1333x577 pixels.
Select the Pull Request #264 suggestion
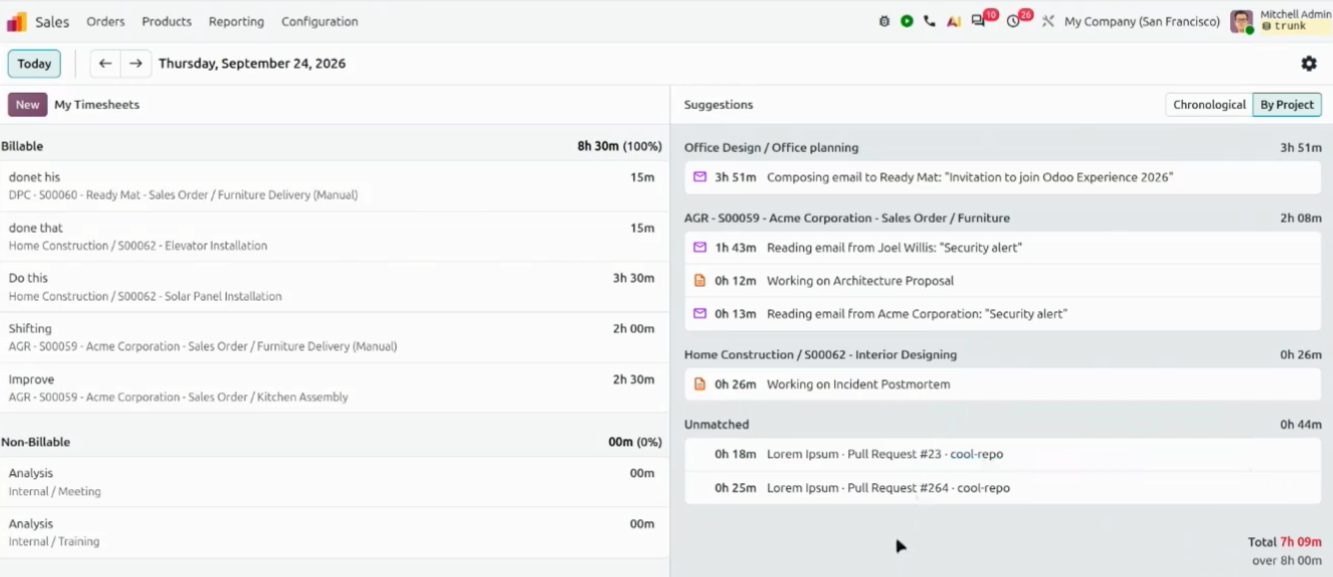coord(1003,488)
